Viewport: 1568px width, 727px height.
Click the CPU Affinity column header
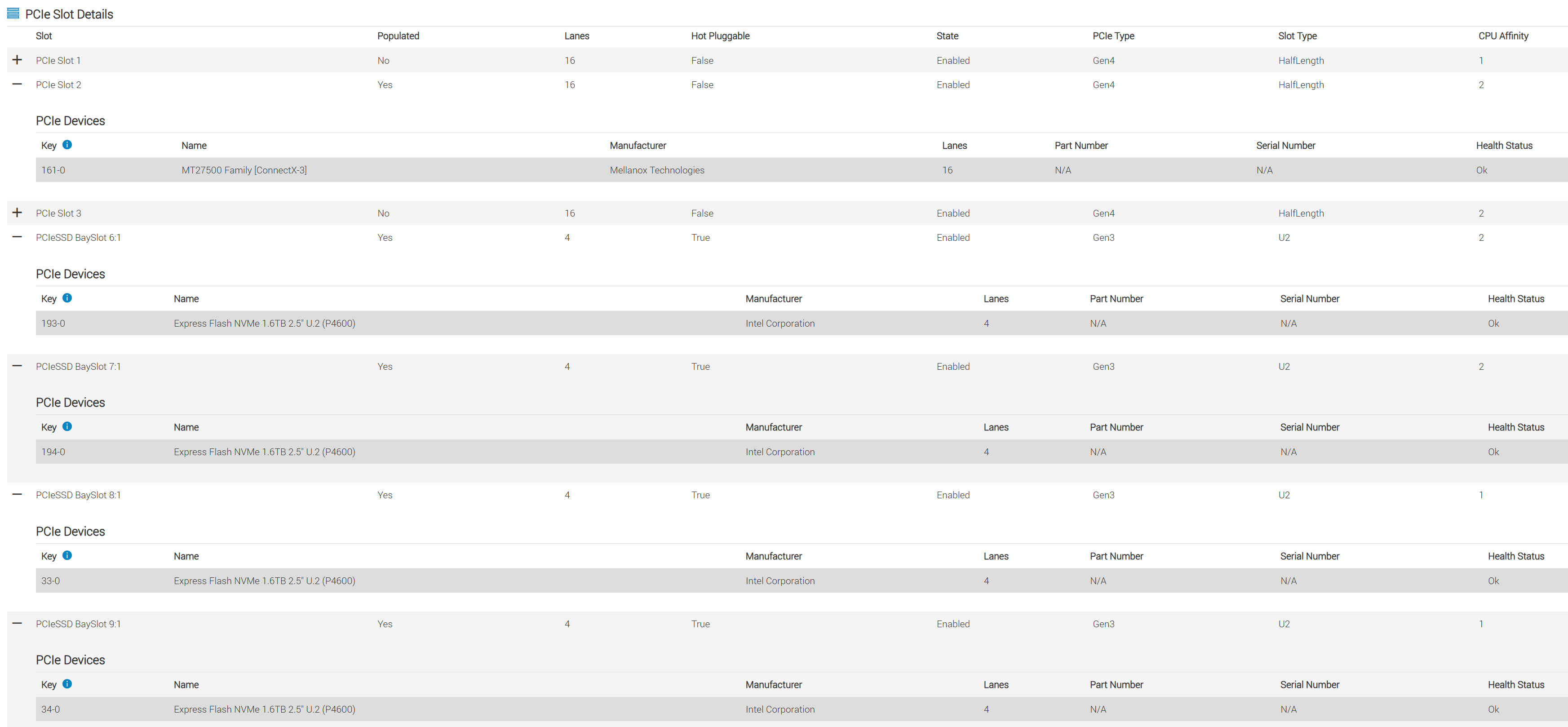(1503, 36)
